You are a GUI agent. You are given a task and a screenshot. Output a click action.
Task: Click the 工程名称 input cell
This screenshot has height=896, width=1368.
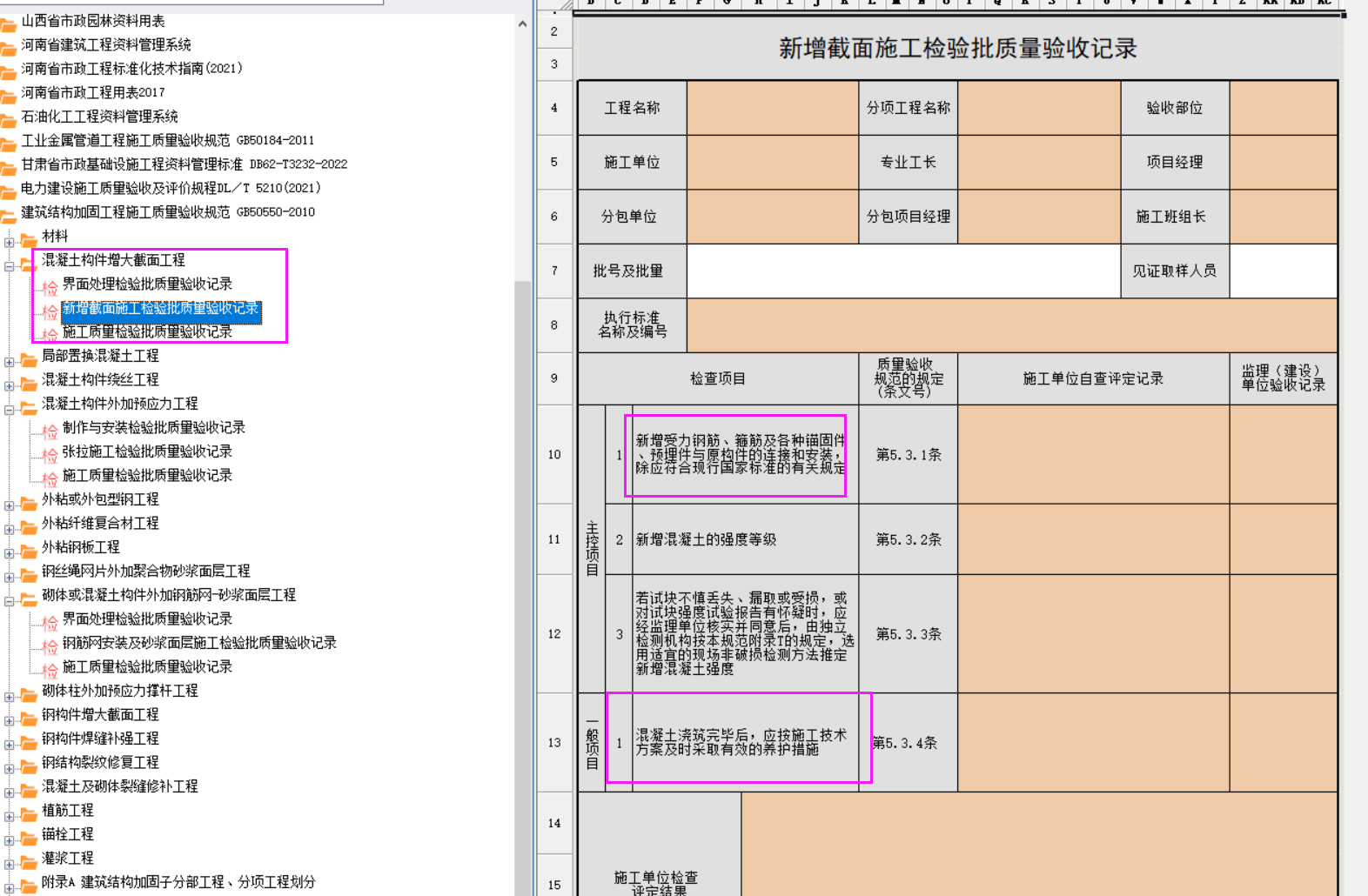pos(772,108)
